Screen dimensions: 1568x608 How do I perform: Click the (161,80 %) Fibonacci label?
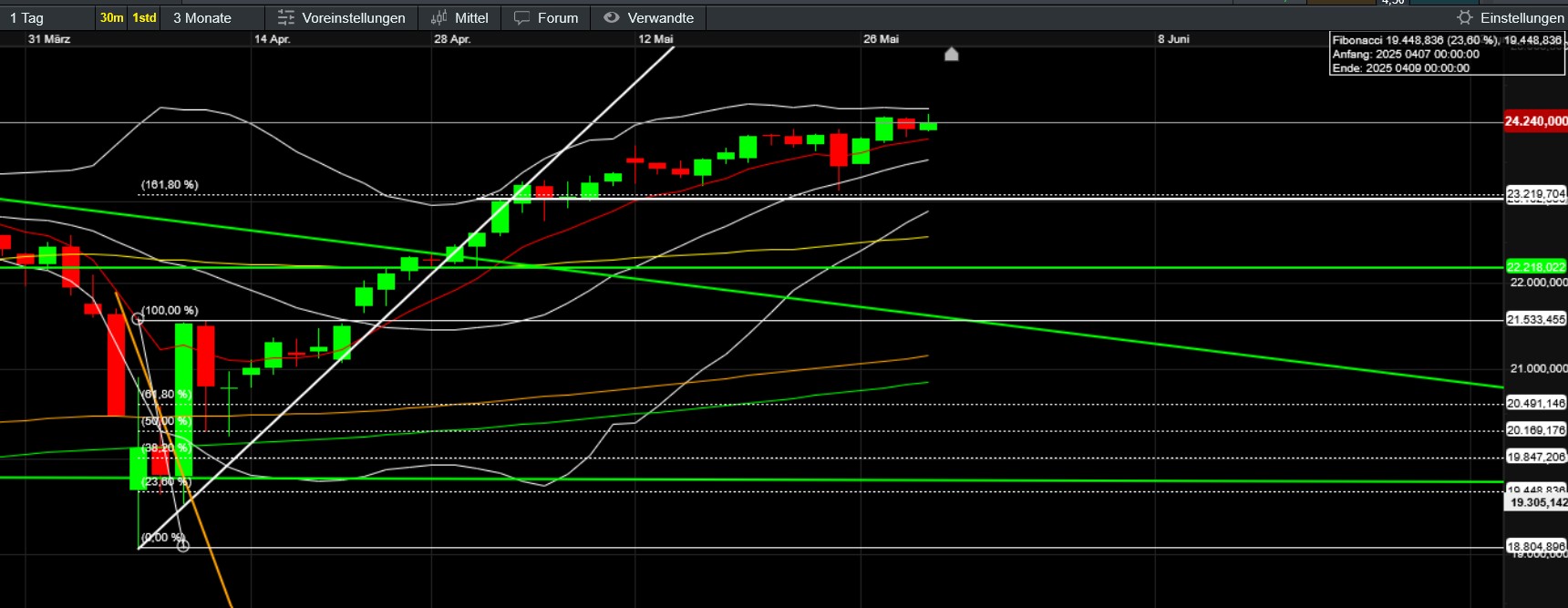170,185
